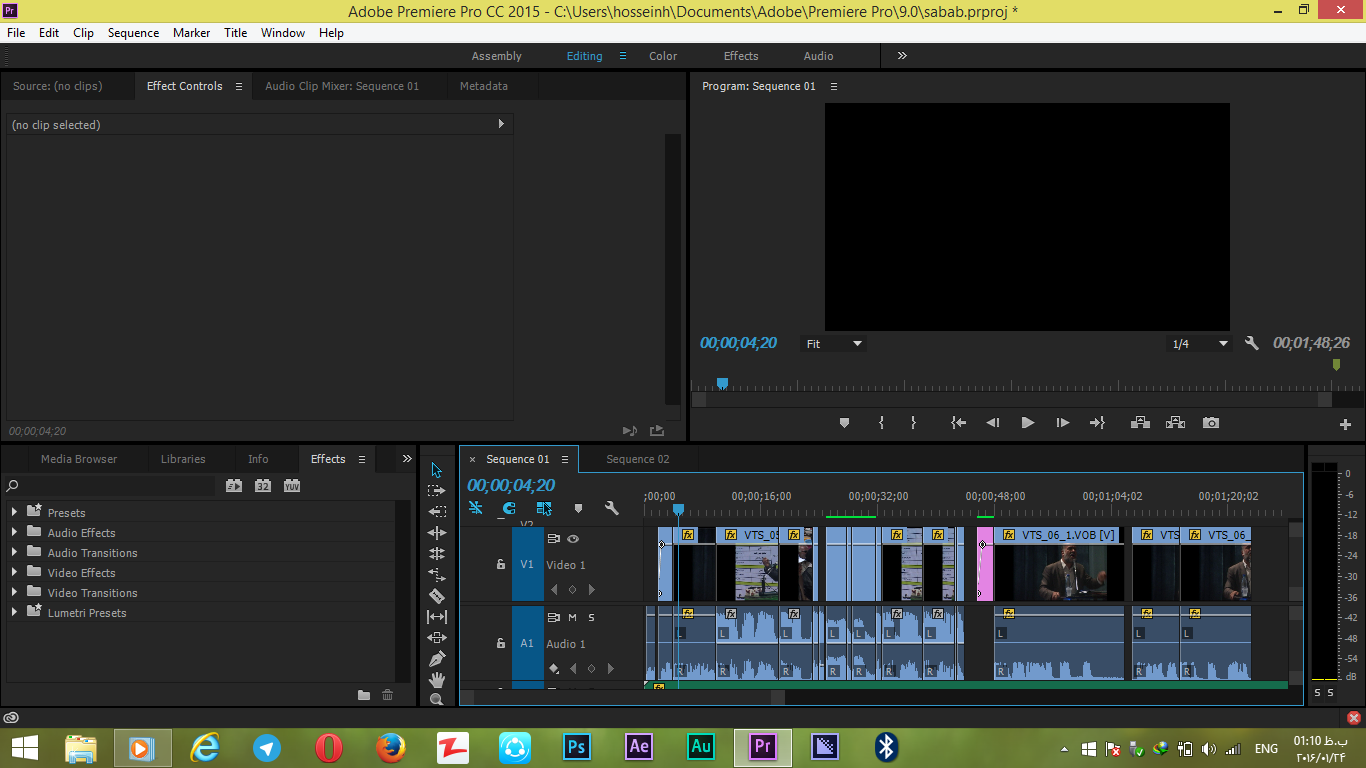The image size is (1366, 768).
Task: Add marker in the Program monitor
Action: (844, 423)
